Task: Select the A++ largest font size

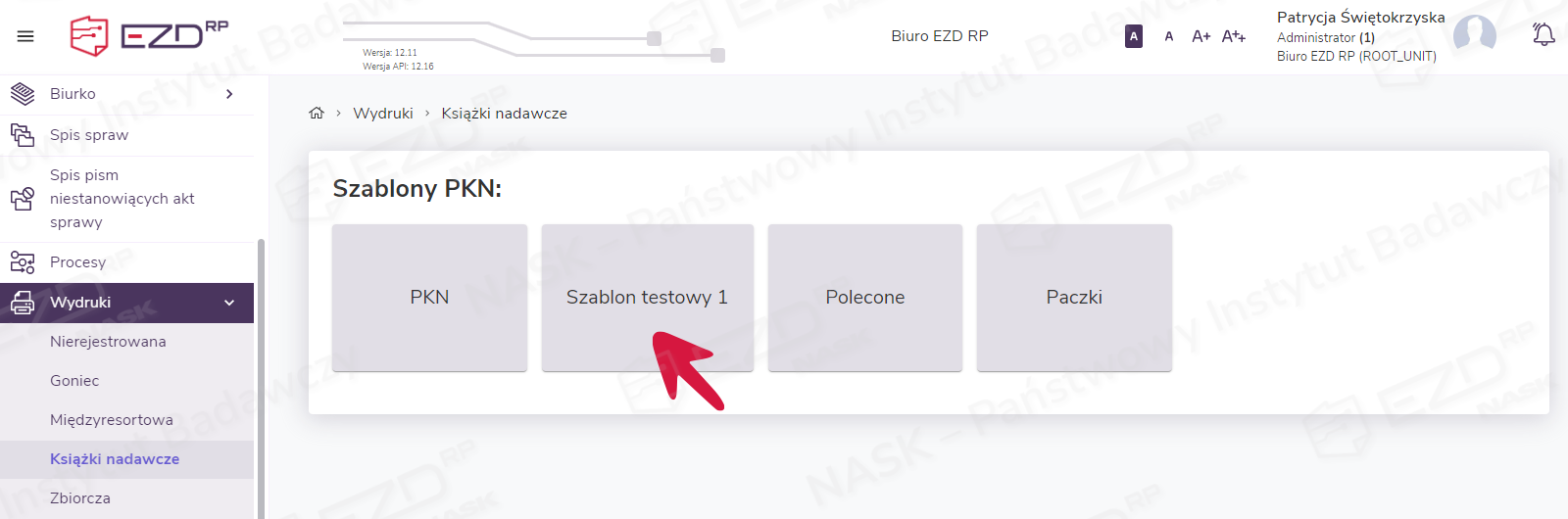Action: point(1233,36)
